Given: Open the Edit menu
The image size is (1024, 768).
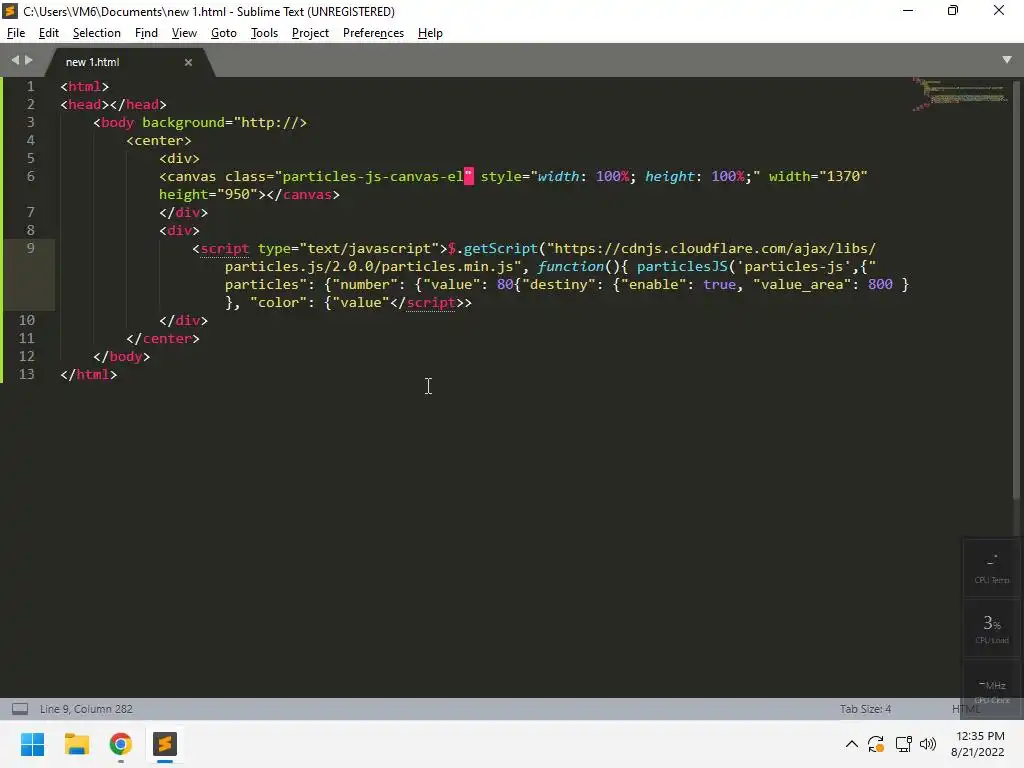Looking at the screenshot, I should coord(48,33).
